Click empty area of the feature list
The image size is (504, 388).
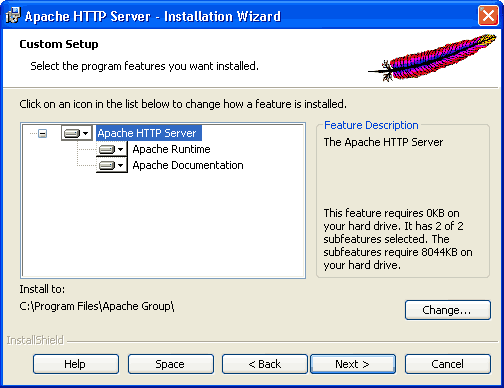[x=163, y=227]
